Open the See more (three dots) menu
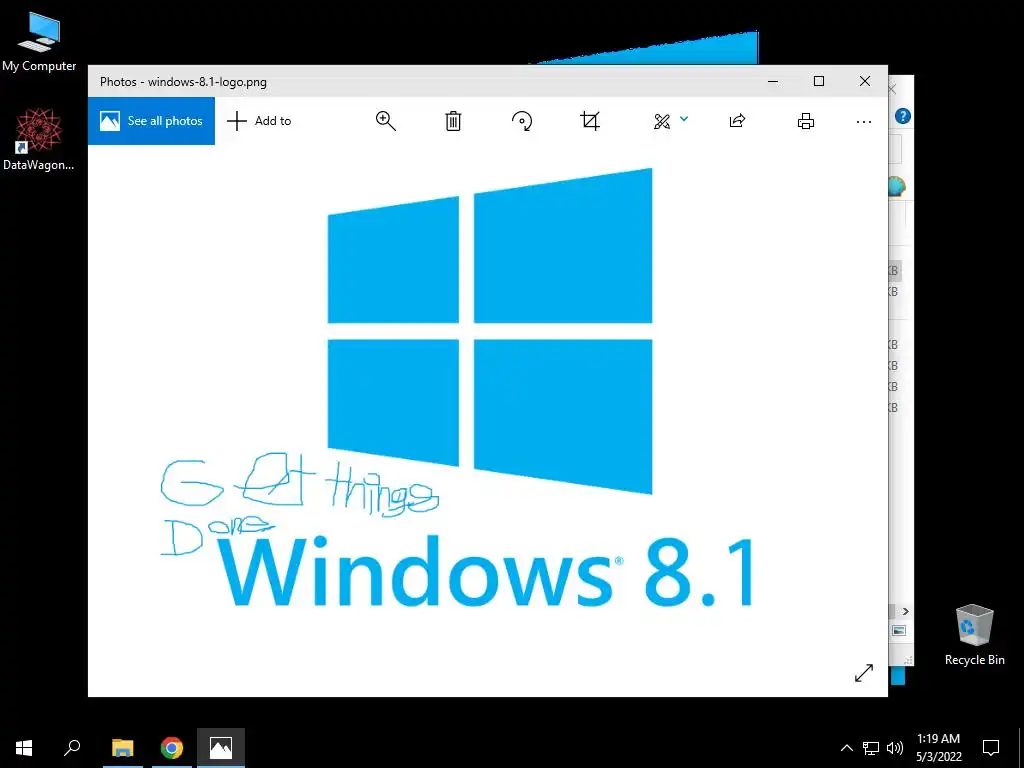This screenshot has width=1024, height=768. coord(863,121)
